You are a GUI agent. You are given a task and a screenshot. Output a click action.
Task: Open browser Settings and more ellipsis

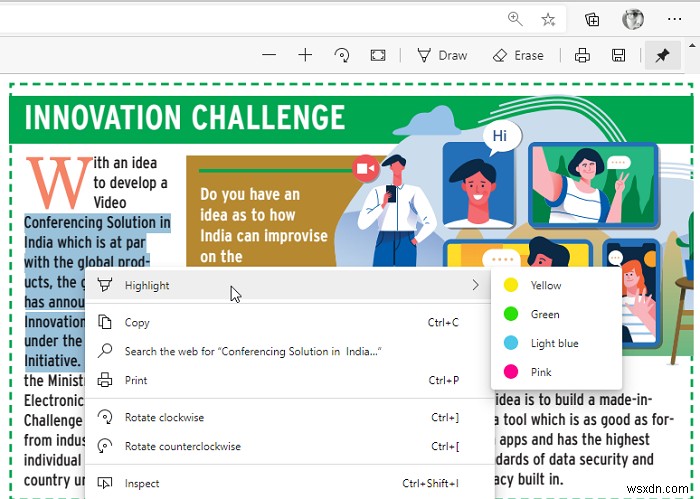pos(674,19)
